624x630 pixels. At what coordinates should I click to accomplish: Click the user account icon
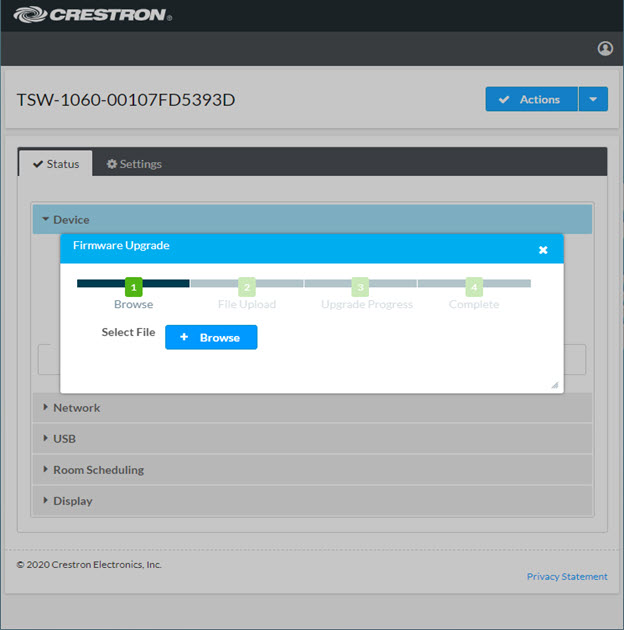[x=604, y=48]
